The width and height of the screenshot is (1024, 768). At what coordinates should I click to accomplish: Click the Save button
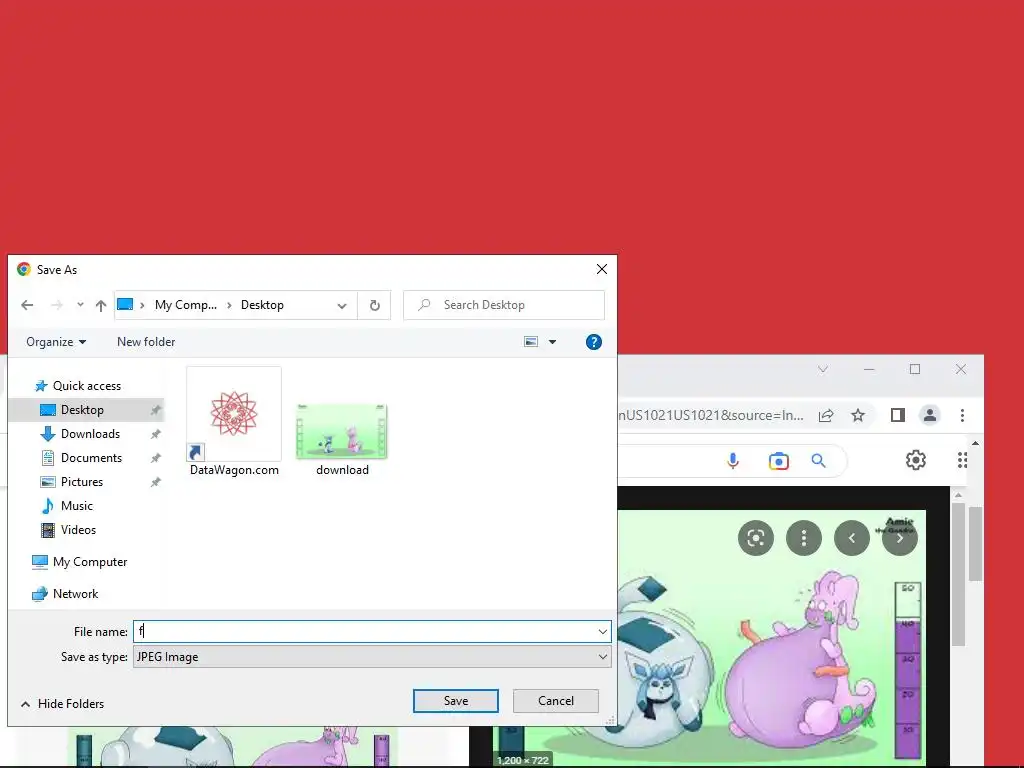456,701
